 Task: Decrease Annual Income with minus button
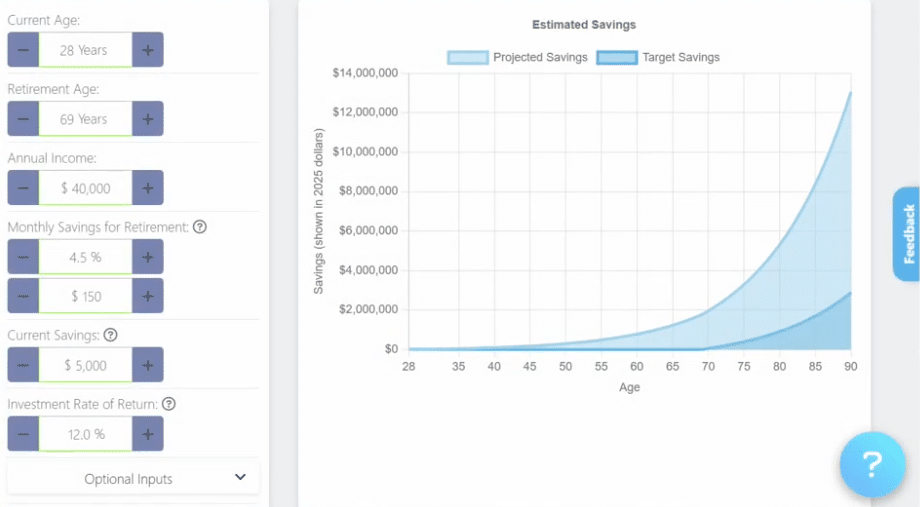[23, 188]
